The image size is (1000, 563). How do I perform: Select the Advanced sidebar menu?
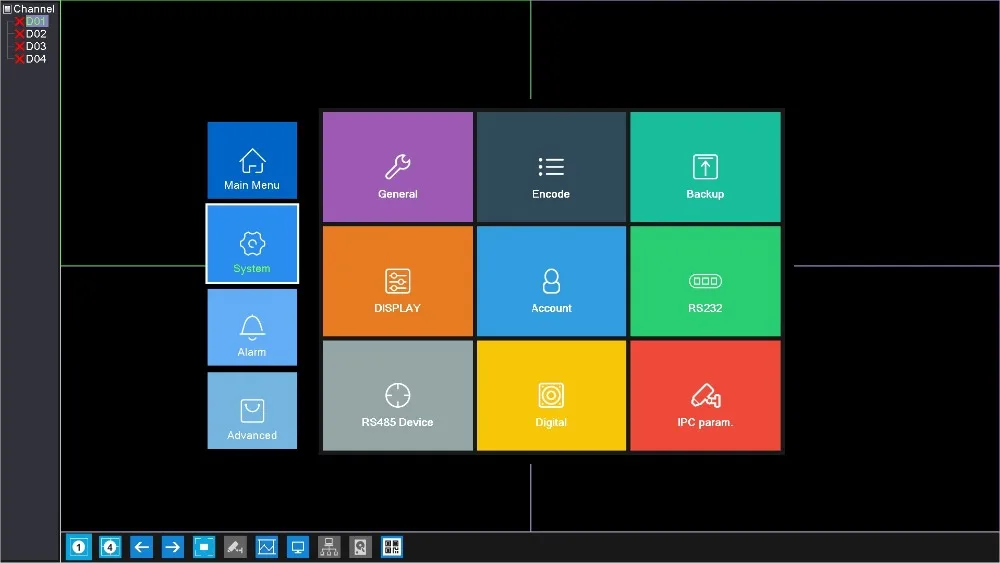pos(252,411)
